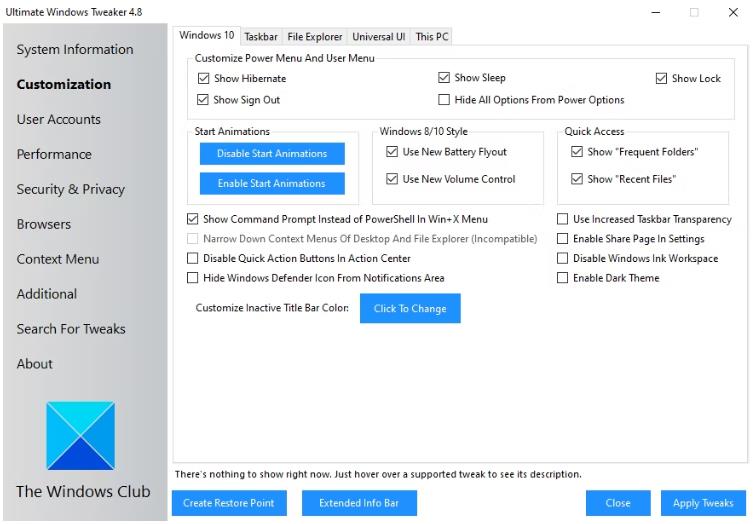The width and height of the screenshot is (753, 524).
Task: Open Security & Privacy section
Action: click(x=71, y=189)
